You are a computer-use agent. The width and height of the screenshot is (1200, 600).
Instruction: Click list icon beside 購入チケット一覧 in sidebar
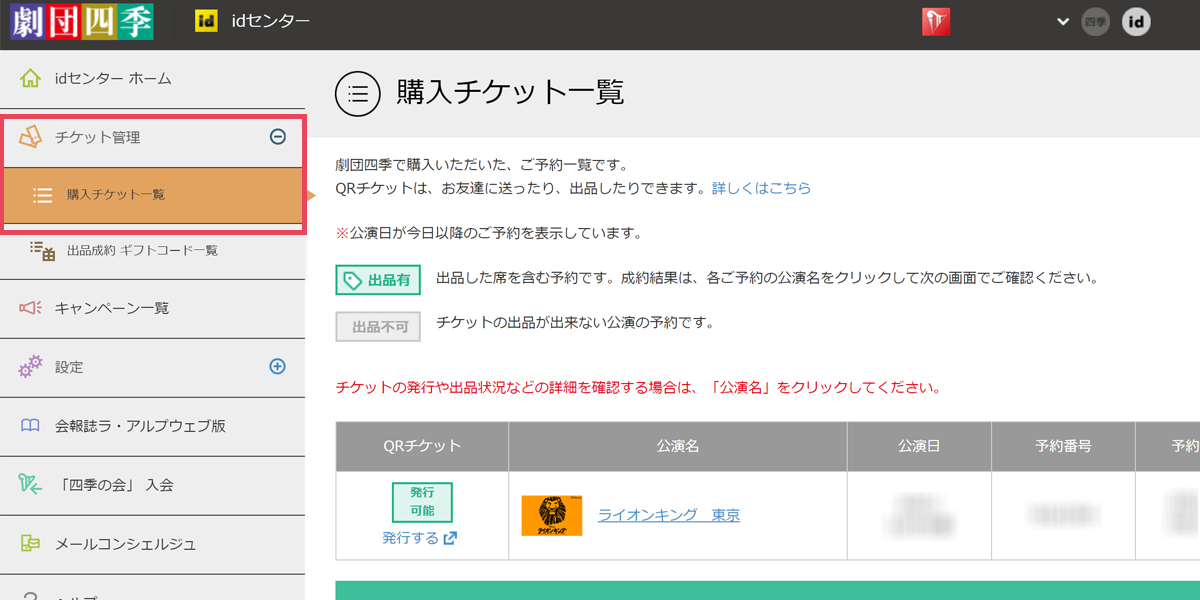coord(42,195)
